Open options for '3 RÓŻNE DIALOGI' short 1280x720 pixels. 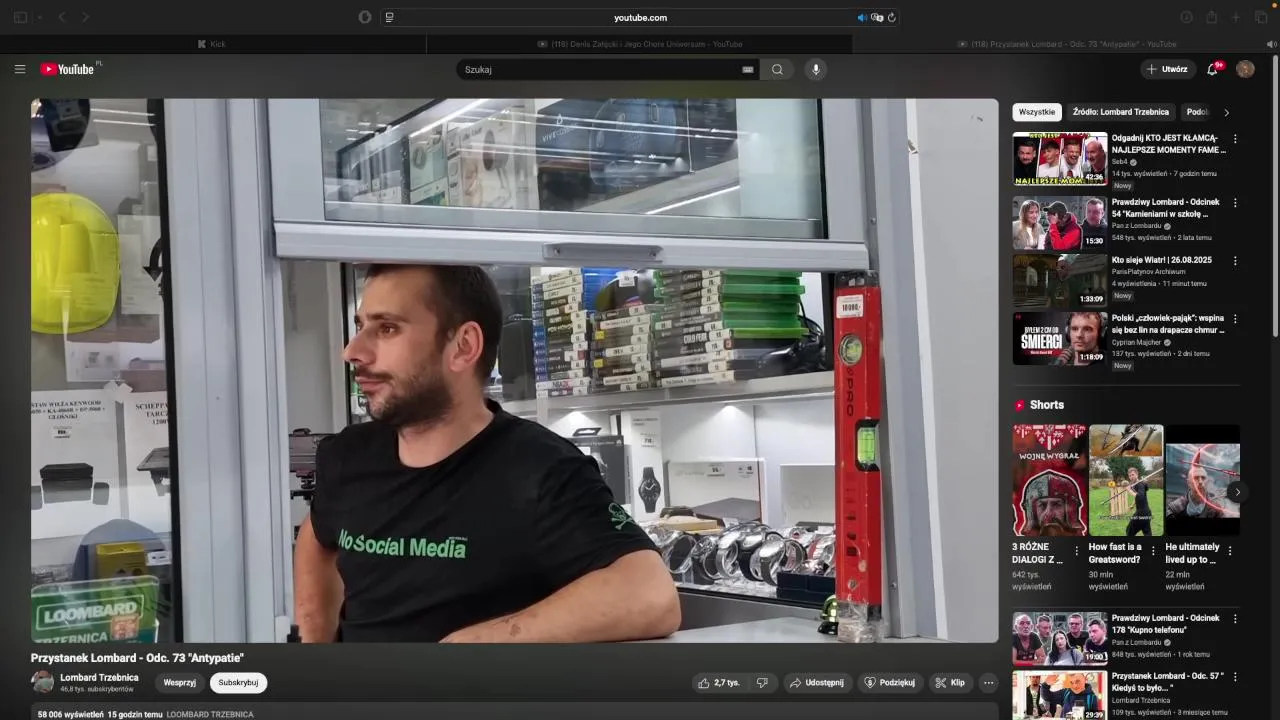coord(1077,550)
